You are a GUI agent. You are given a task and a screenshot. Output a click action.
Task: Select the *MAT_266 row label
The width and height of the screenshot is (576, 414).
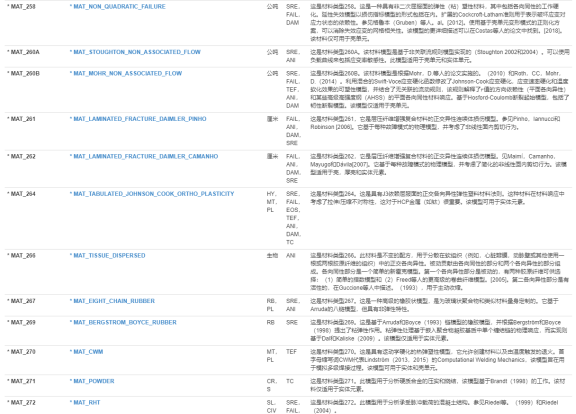click(x=21, y=256)
